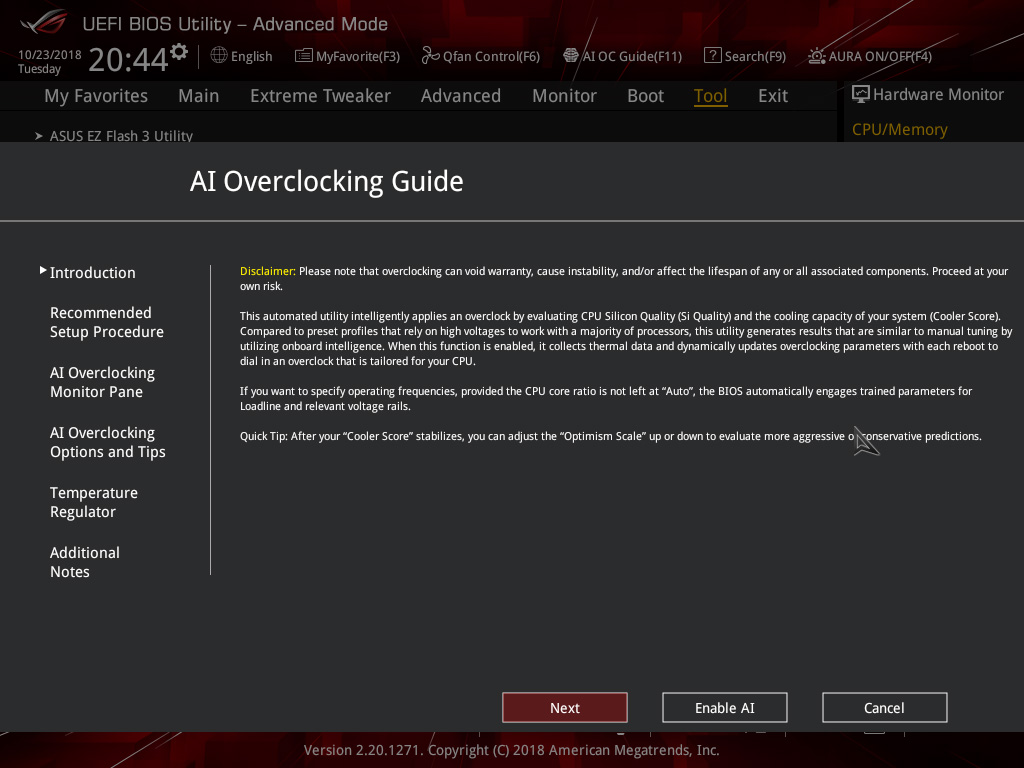This screenshot has height=768, width=1024.
Task: Select Introduction section in guide
Action: click(93, 272)
